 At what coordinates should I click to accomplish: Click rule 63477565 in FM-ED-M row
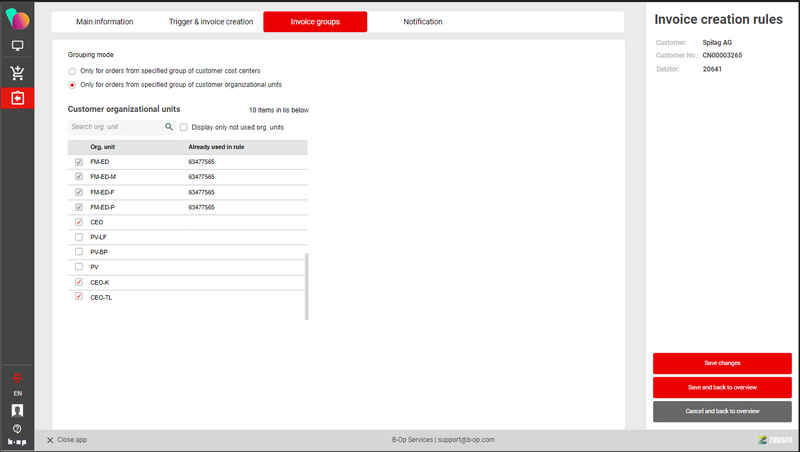pos(202,177)
